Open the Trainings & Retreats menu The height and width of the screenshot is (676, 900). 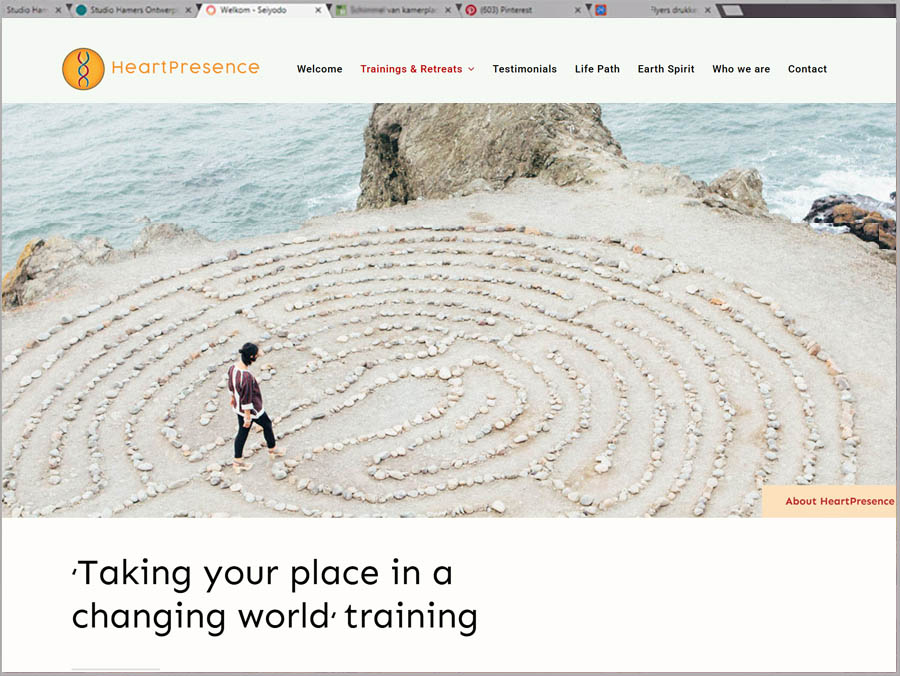[411, 69]
